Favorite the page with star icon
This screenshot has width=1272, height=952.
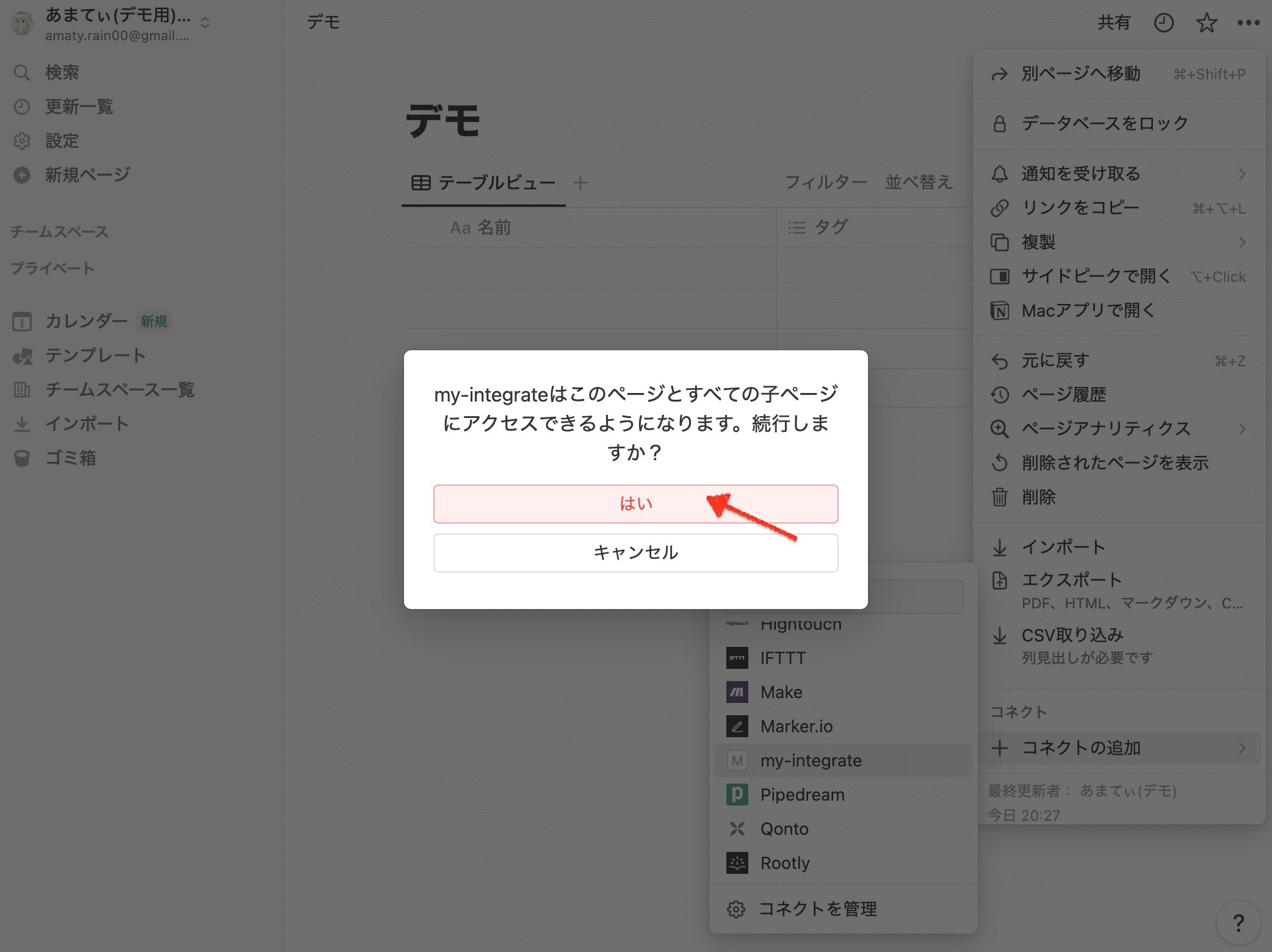pos(1206,23)
